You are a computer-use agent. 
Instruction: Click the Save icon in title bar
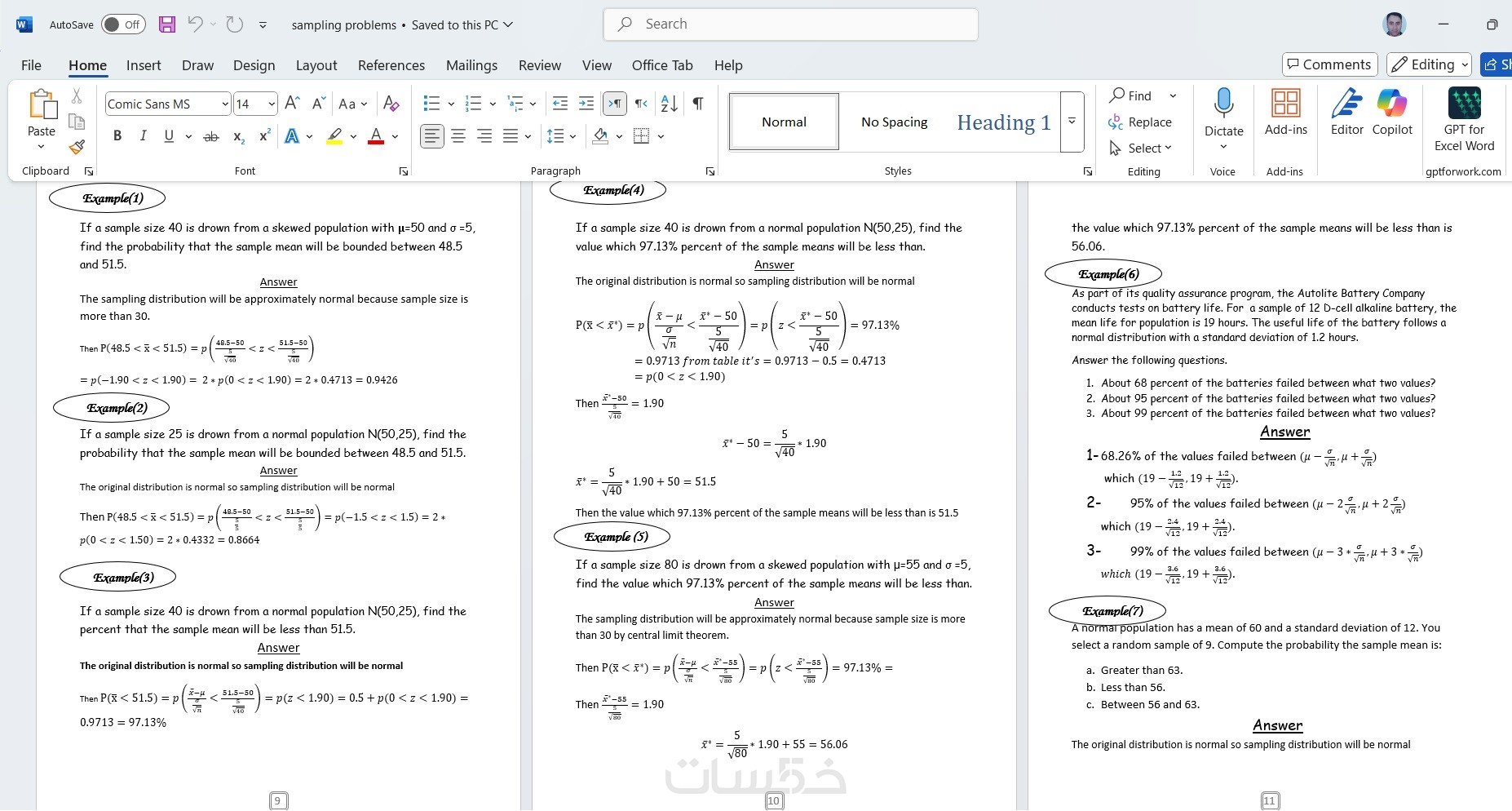pyautogui.click(x=167, y=24)
